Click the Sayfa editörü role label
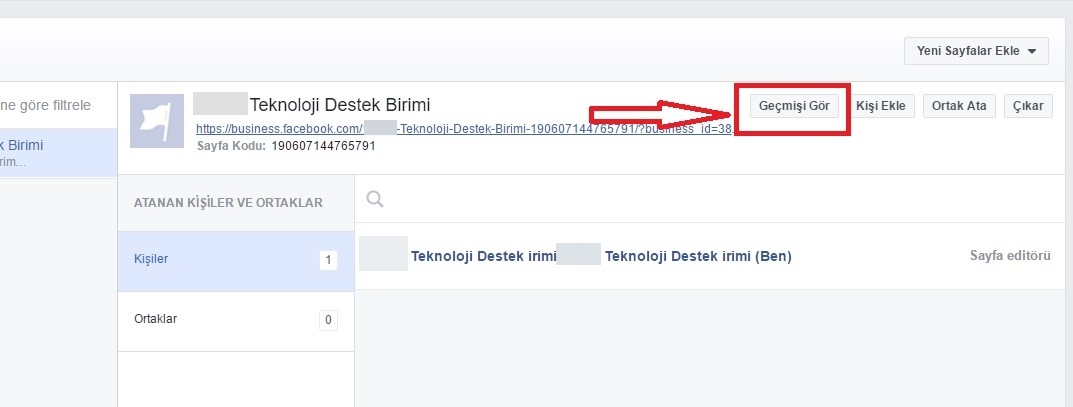1073x407 pixels. [x=1010, y=256]
